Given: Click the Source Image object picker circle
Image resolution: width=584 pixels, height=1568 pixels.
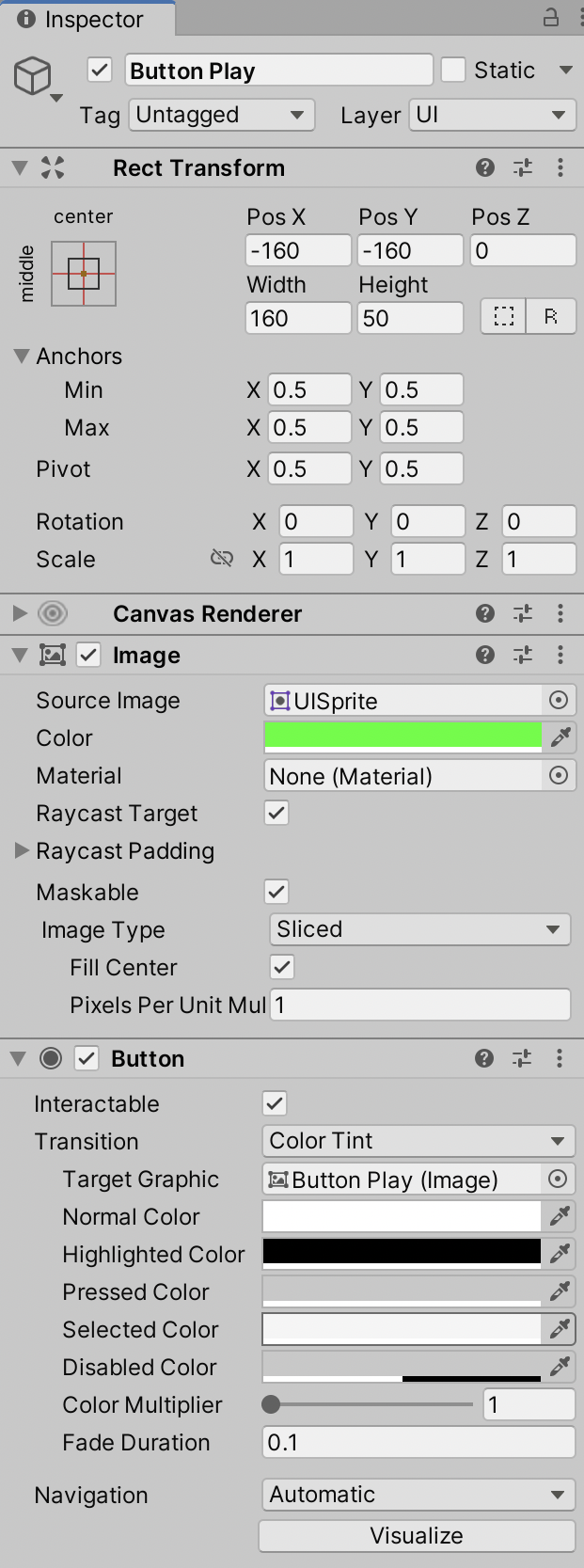Looking at the screenshot, I should click(x=559, y=700).
